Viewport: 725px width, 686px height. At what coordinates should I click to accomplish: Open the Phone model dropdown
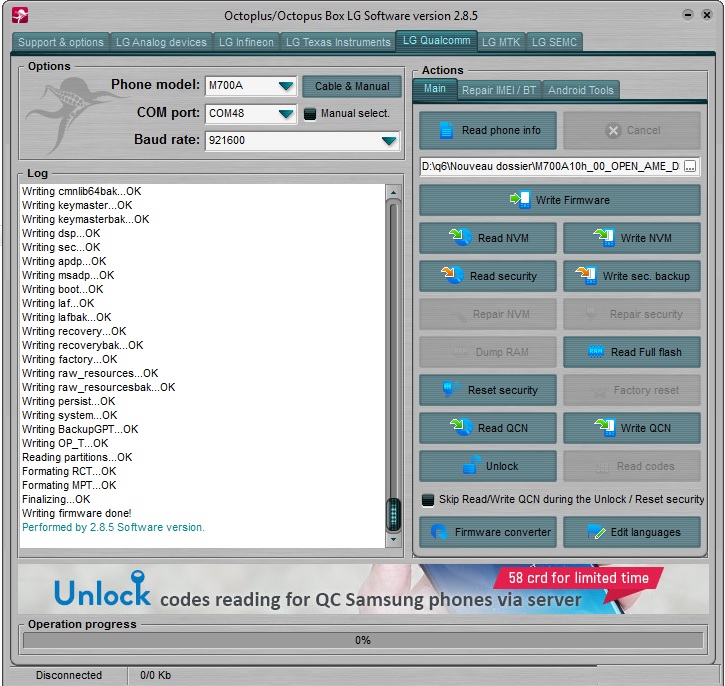tap(286, 86)
